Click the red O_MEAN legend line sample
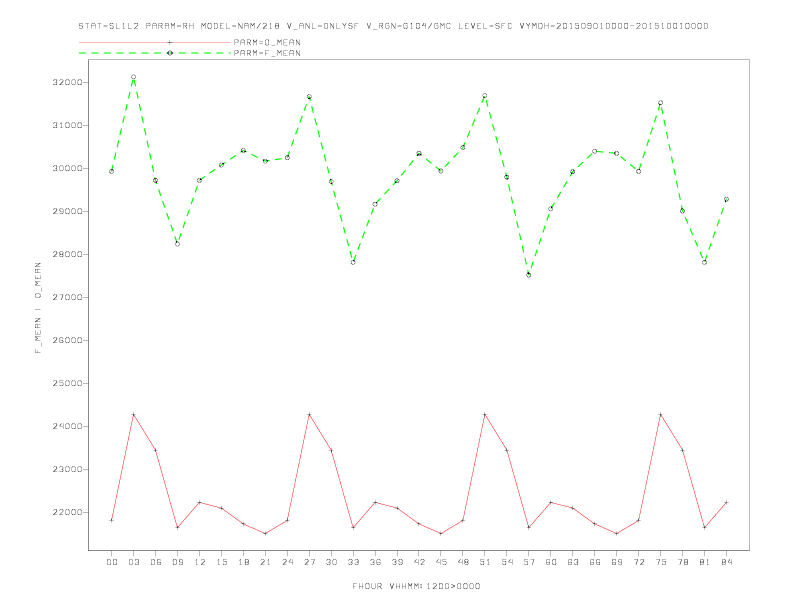 155,42
